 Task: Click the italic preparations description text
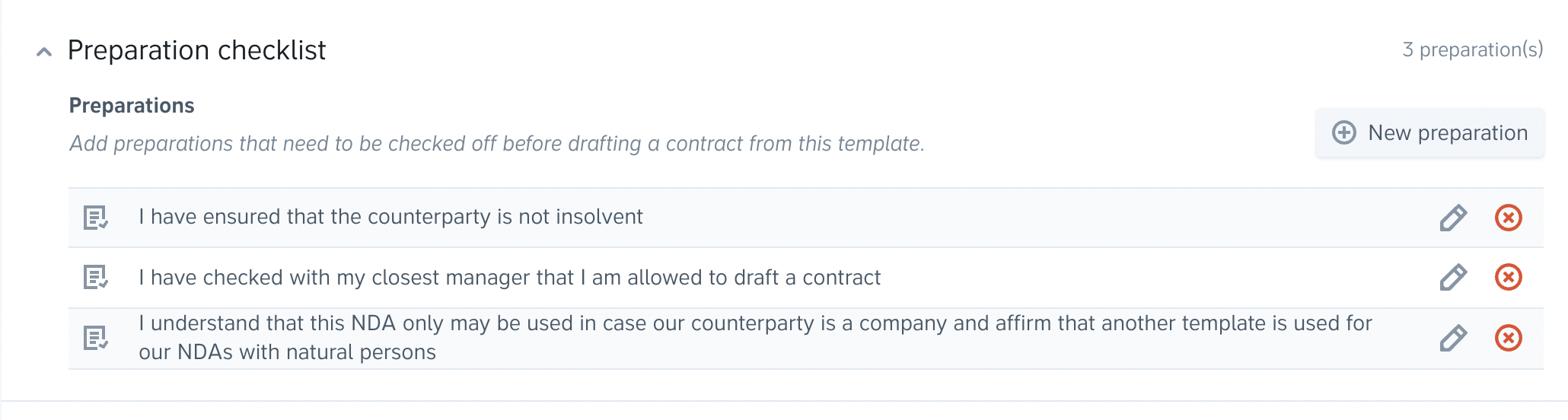(496, 144)
